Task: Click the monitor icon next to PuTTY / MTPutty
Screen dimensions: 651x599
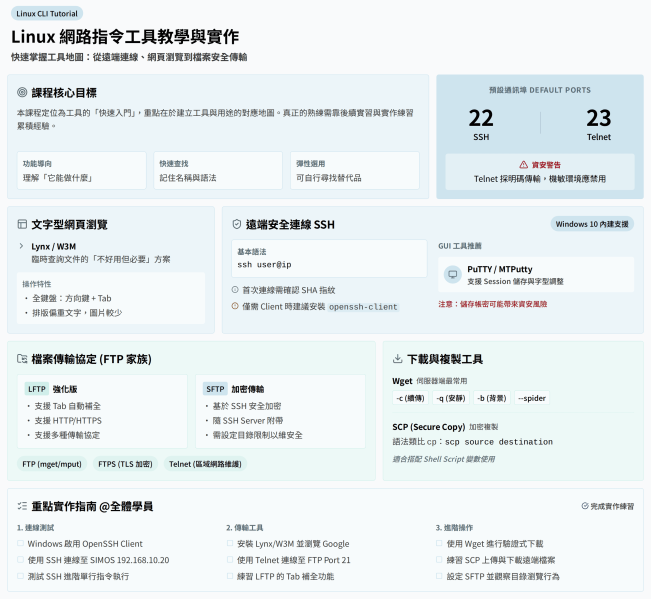Action: [453, 274]
